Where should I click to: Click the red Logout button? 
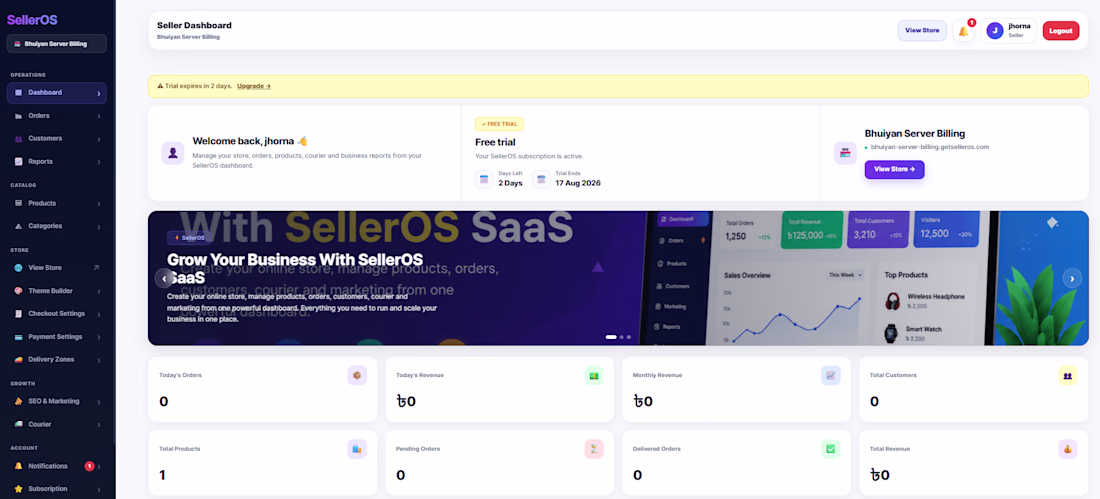coord(1061,31)
